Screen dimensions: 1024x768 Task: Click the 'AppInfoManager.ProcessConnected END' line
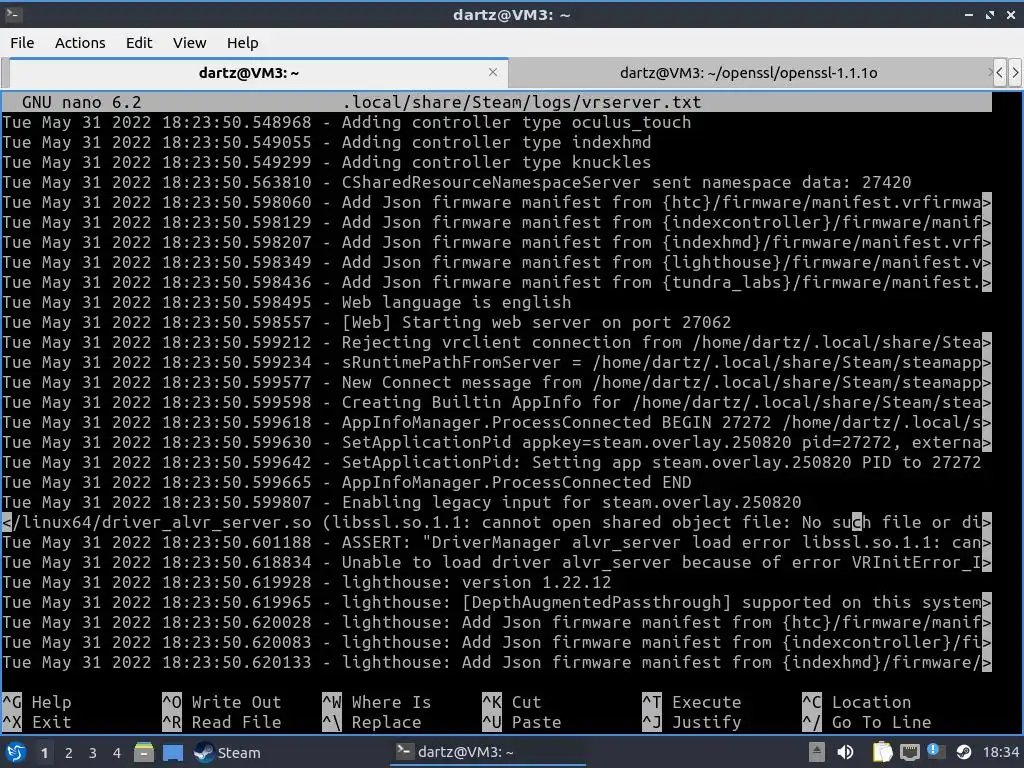tap(346, 483)
